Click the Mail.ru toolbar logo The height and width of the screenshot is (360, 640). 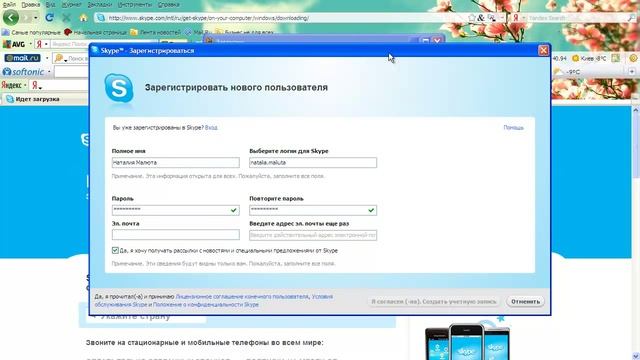(x=22, y=58)
